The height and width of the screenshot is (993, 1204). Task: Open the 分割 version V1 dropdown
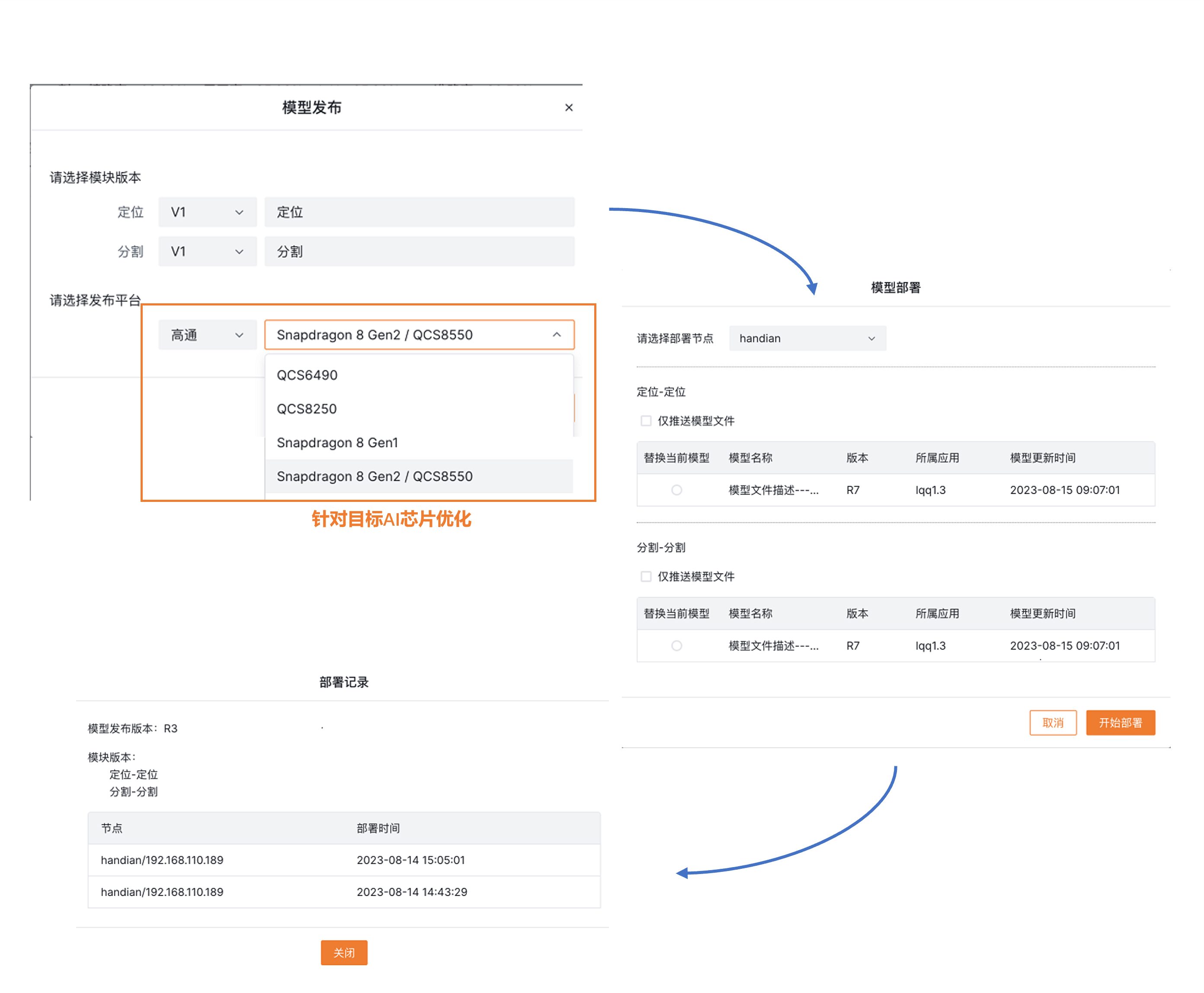tap(207, 252)
